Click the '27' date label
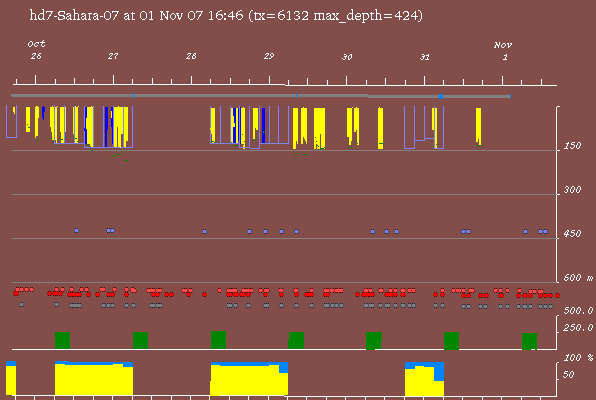The width and height of the screenshot is (596, 400). 113,56
